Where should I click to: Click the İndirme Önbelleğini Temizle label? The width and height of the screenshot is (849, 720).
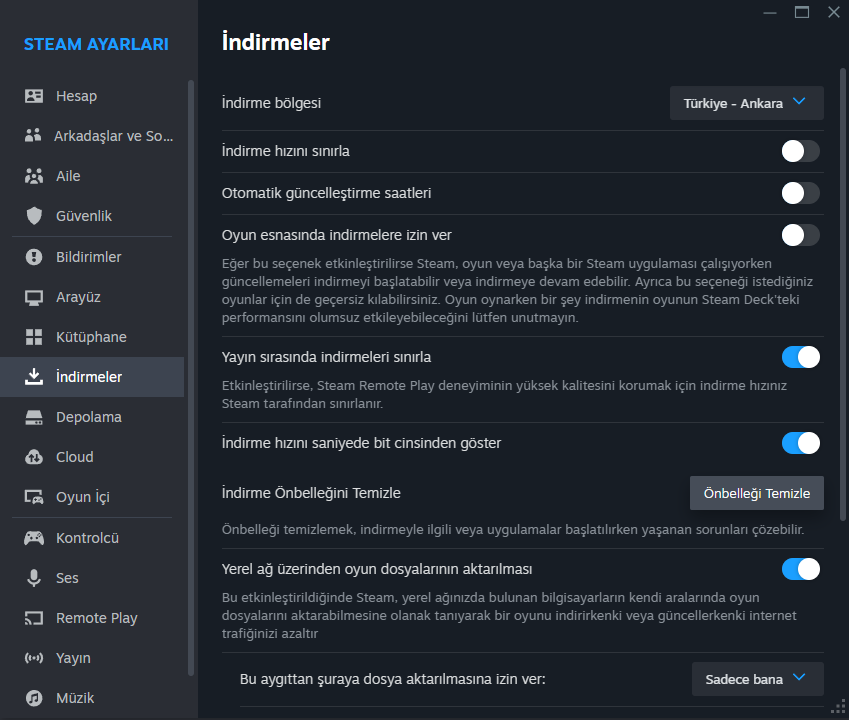[x=311, y=493]
